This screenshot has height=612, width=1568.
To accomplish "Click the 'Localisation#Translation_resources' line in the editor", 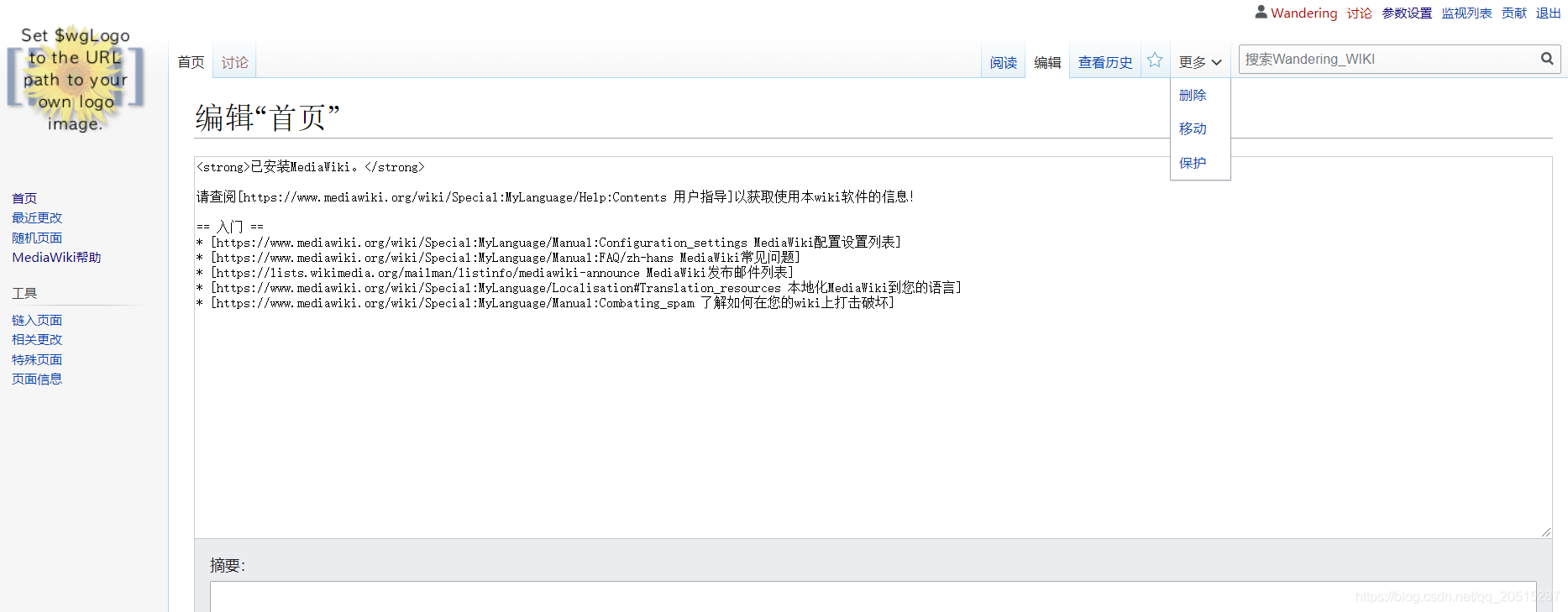I will tap(579, 287).
